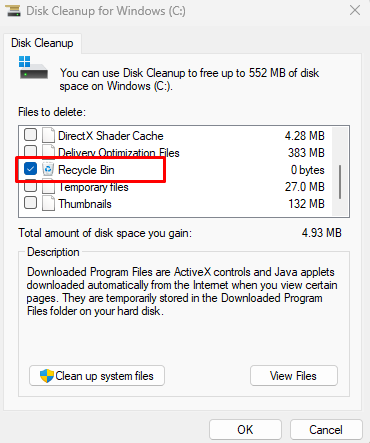
Task: Click the shield icon on Clean up system files
Action: click(x=47, y=376)
